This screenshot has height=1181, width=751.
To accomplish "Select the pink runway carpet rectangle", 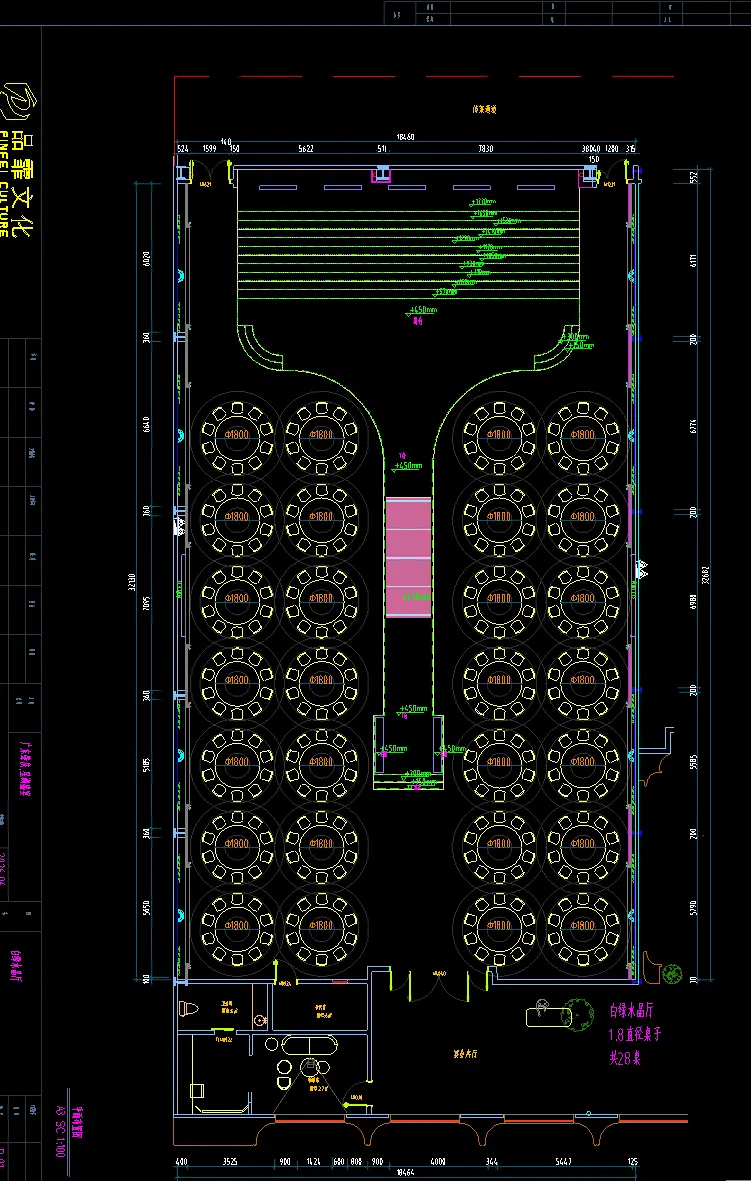I will (408, 557).
